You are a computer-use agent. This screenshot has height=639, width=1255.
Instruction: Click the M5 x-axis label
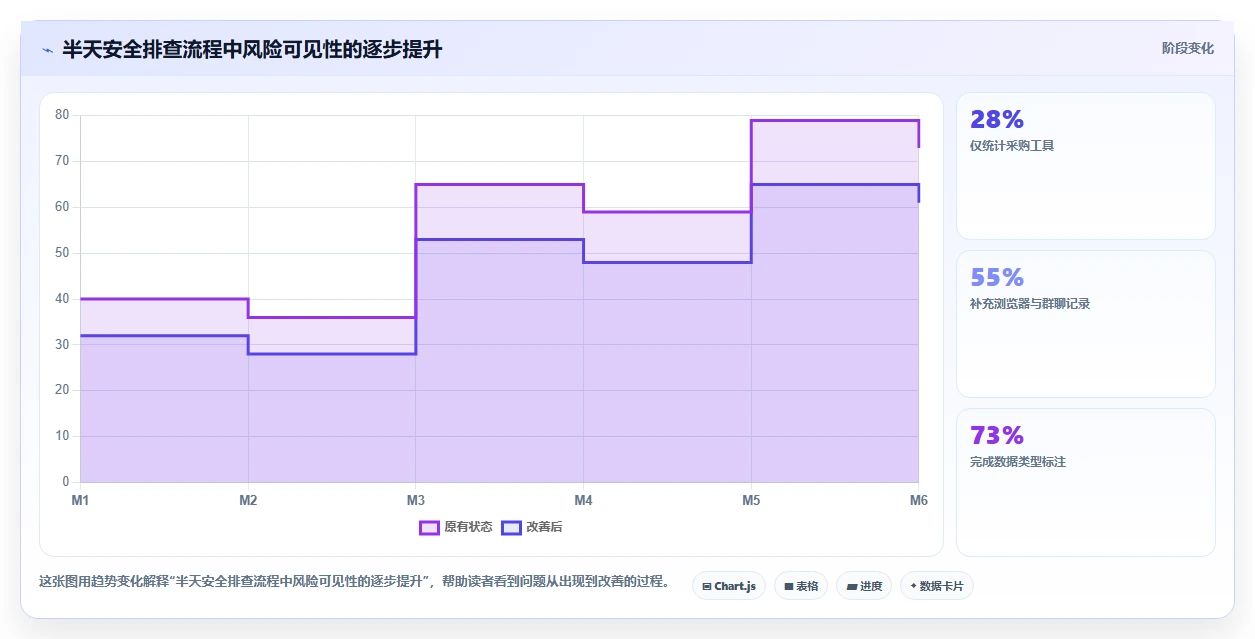pos(751,500)
